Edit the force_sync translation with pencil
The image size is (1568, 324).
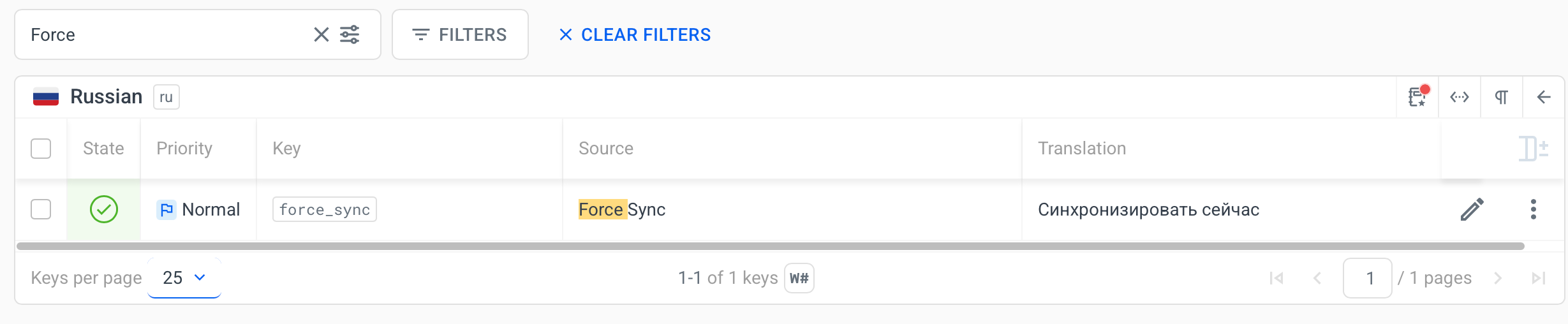coord(1472,209)
